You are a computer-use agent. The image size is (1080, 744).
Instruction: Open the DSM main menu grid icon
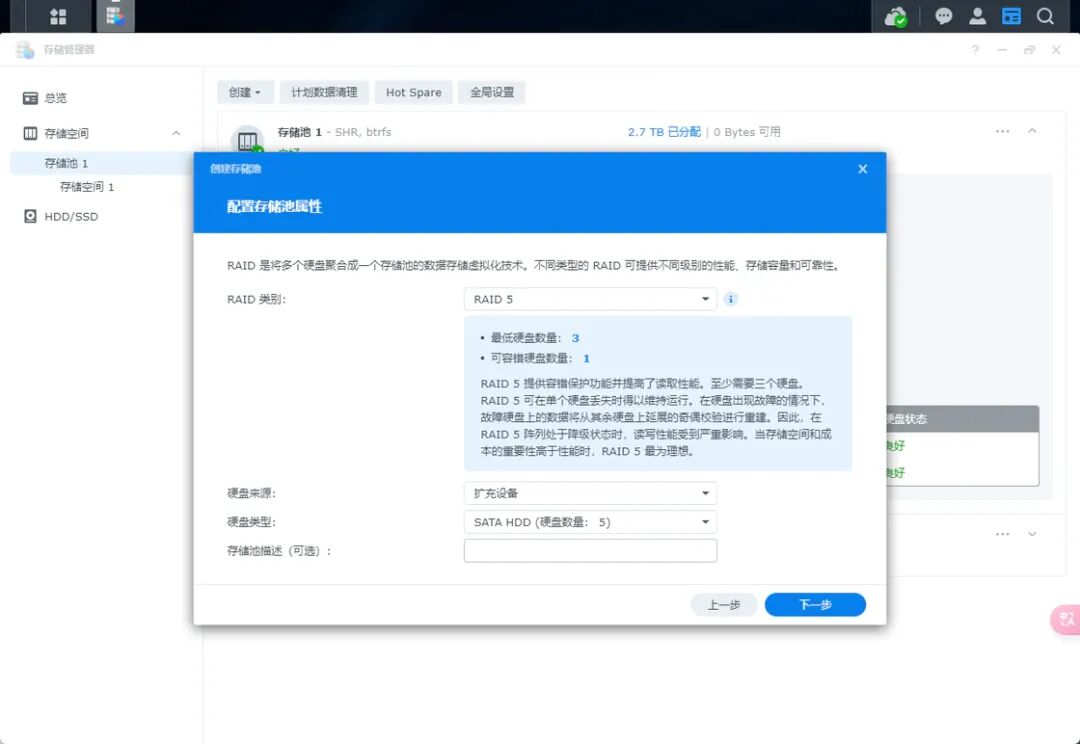click(58, 16)
